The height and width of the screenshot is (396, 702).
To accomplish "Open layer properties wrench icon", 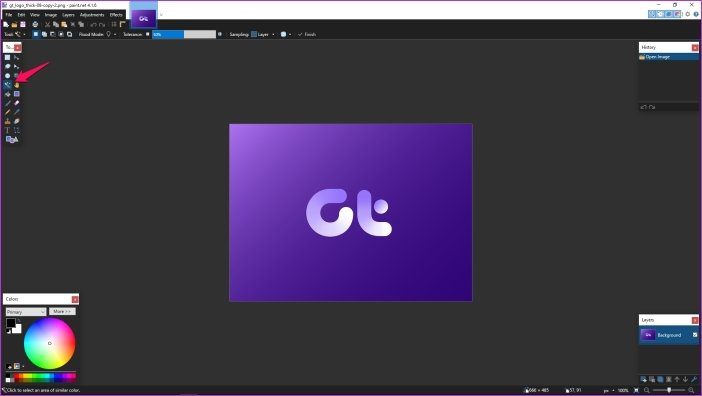I will 694,379.
